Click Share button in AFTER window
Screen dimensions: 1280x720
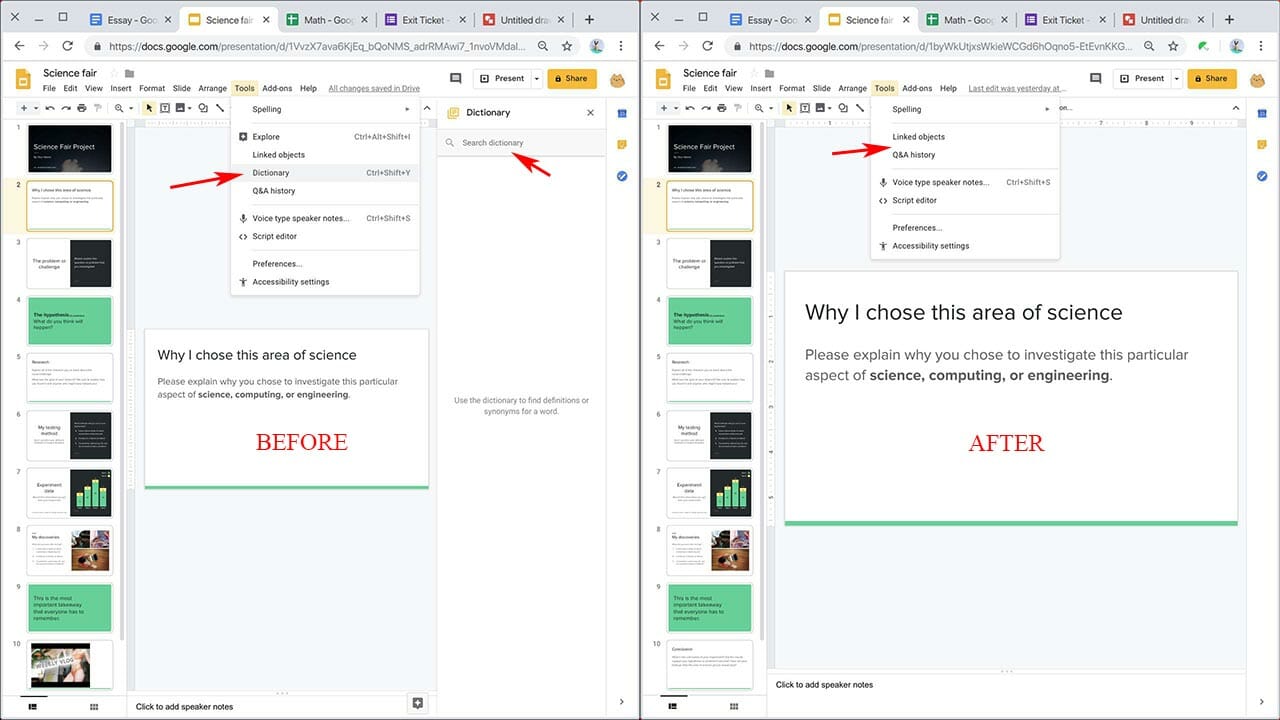(1212, 79)
